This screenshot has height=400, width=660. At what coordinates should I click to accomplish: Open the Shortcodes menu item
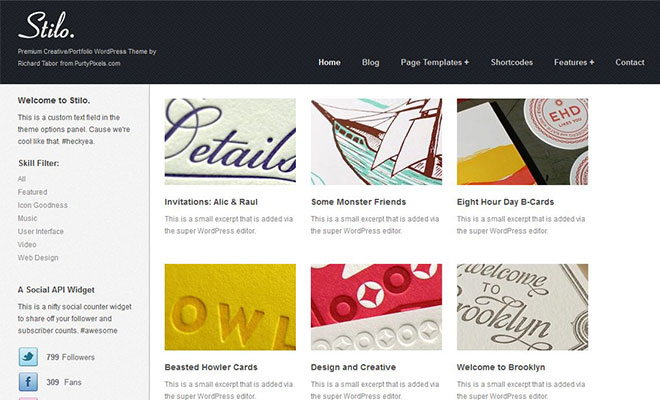coord(512,62)
